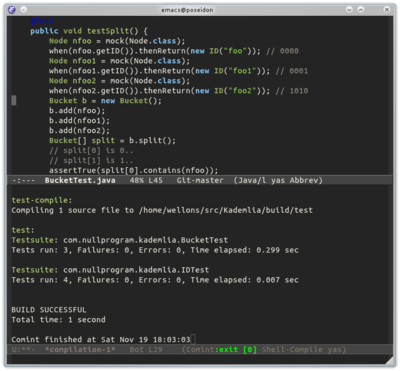Click the line Node nfoo2 = mock(Node.class);
The image size is (400, 371).
coord(119,81)
